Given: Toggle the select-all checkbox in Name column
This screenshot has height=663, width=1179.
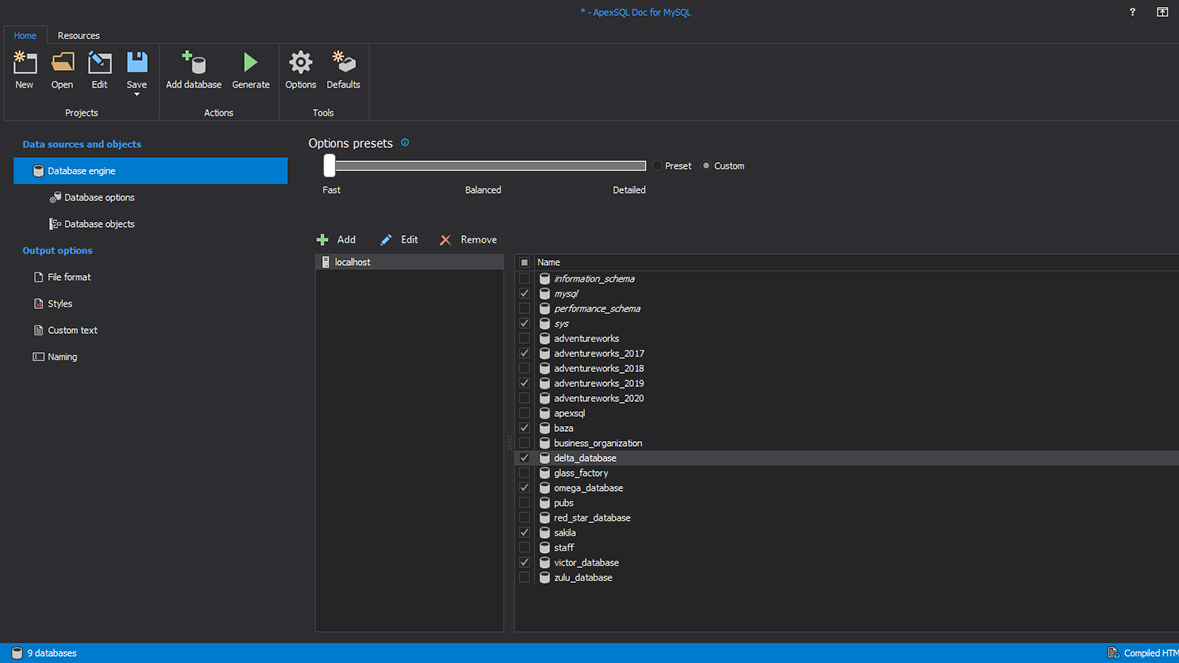Looking at the screenshot, I should pyautogui.click(x=525, y=261).
